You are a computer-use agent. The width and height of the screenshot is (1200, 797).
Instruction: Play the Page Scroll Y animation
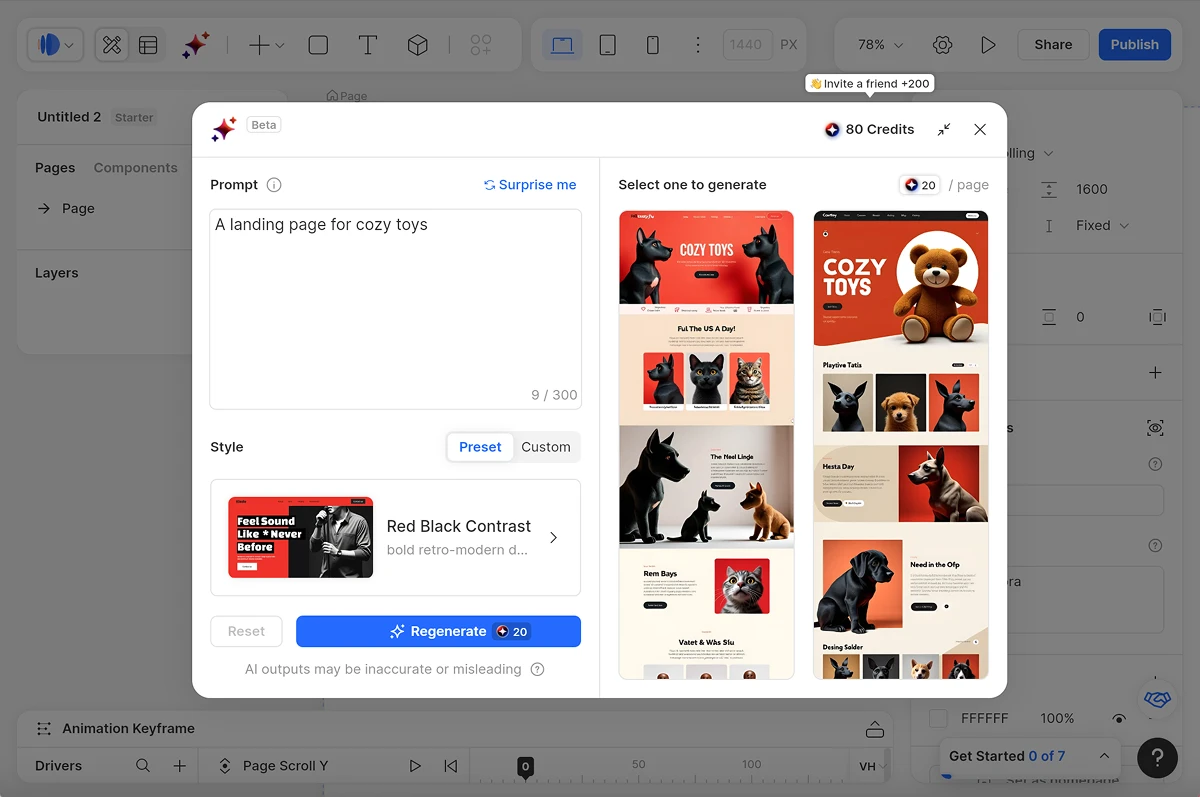click(x=415, y=766)
